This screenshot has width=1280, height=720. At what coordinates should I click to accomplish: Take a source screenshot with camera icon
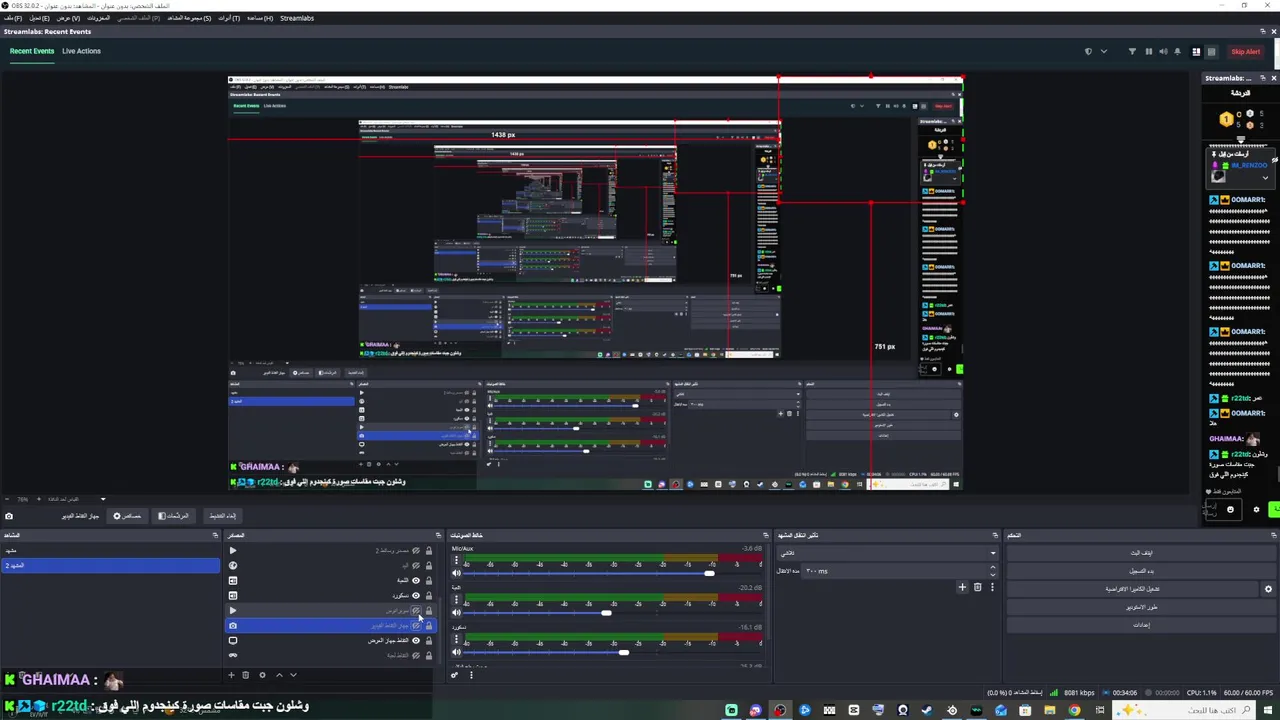[9, 516]
